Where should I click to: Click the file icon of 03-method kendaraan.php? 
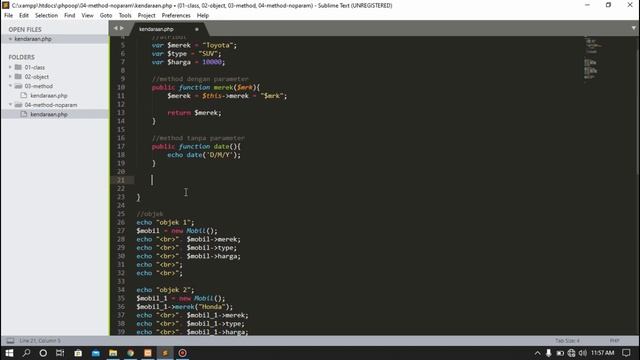[24, 95]
